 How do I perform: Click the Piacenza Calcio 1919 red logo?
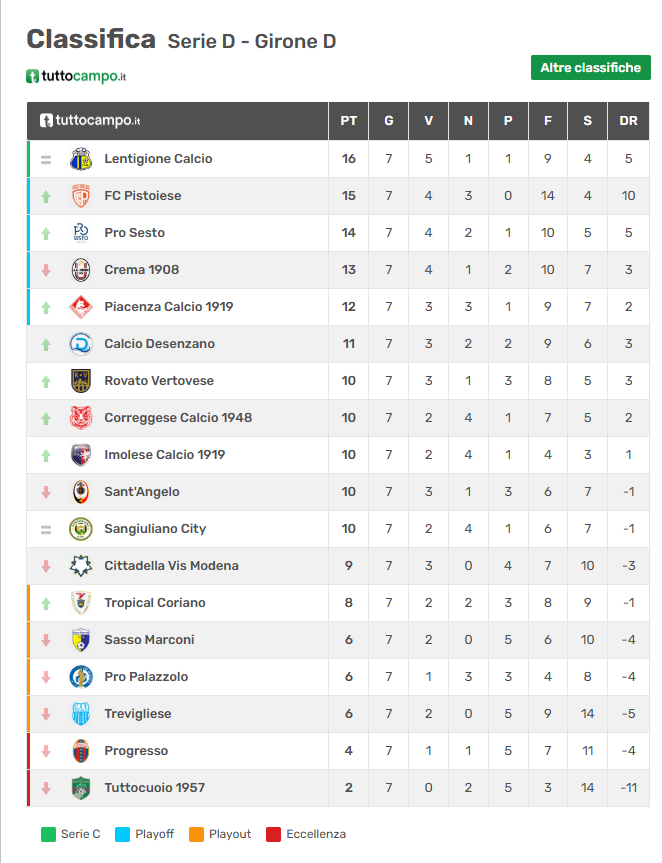[x=81, y=307]
